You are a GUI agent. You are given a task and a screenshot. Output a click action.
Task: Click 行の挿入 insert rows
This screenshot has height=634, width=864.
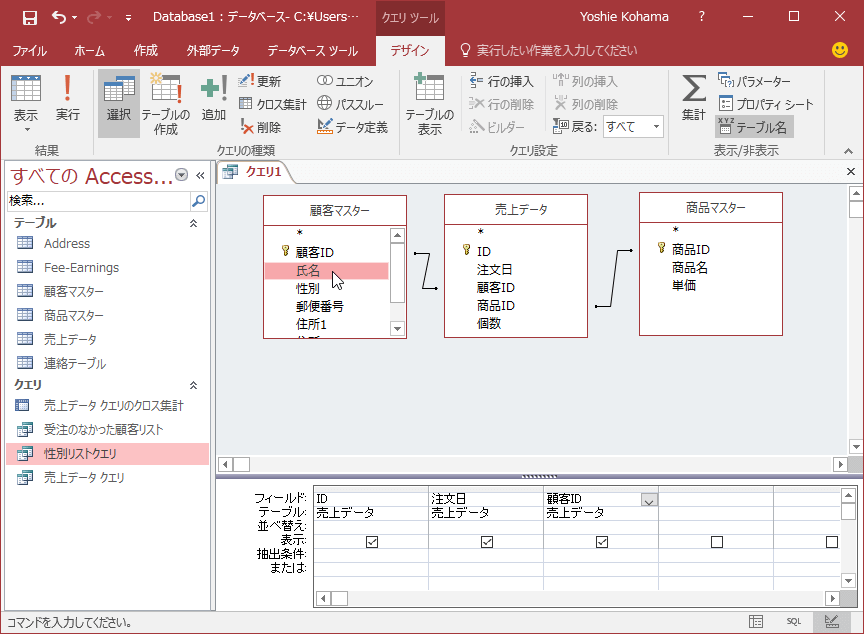[501, 82]
